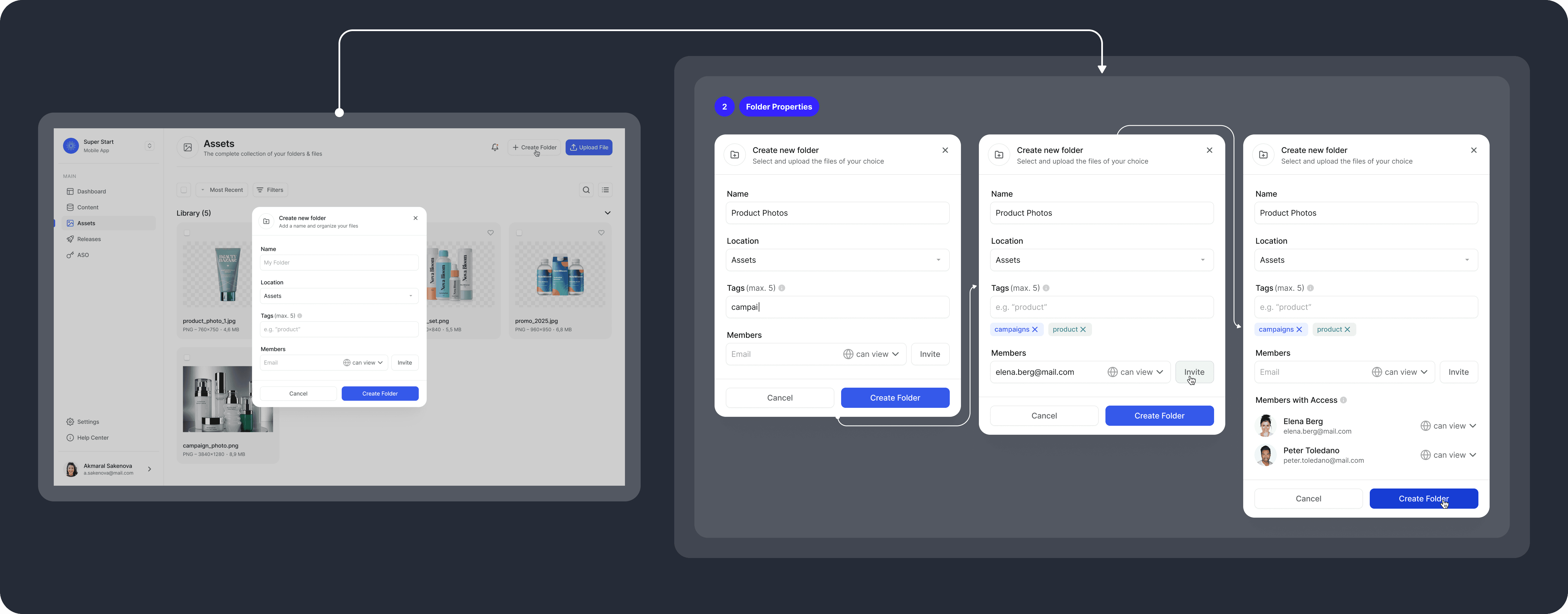The width and height of the screenshot is (1568, 614).
Task: Switch to list view of assets
Action: [605, 189]
